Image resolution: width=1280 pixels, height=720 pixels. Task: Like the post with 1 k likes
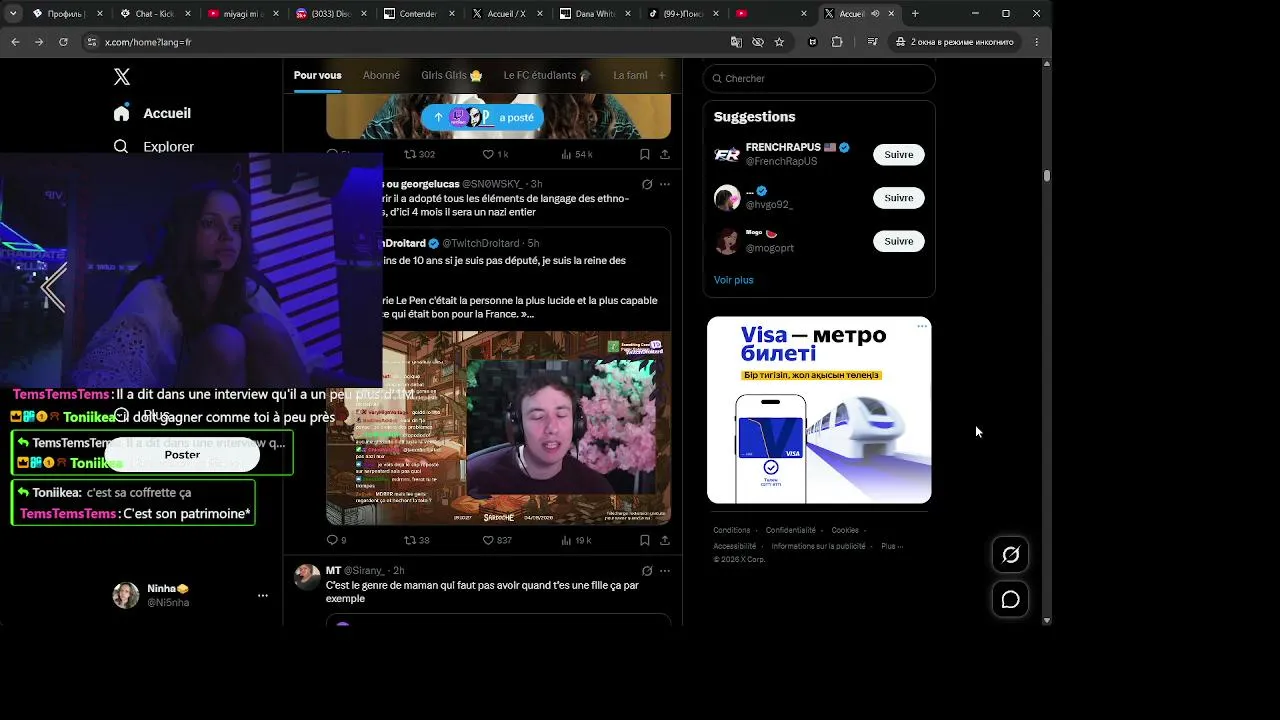pyautogui.click(x=496, y=154)
